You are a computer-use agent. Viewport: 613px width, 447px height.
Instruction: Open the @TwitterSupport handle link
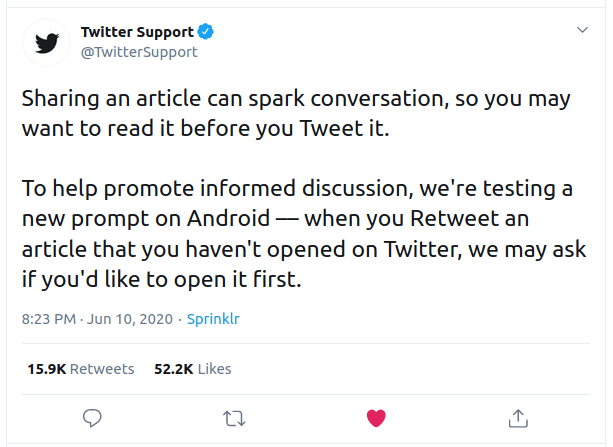coord(139,52)
